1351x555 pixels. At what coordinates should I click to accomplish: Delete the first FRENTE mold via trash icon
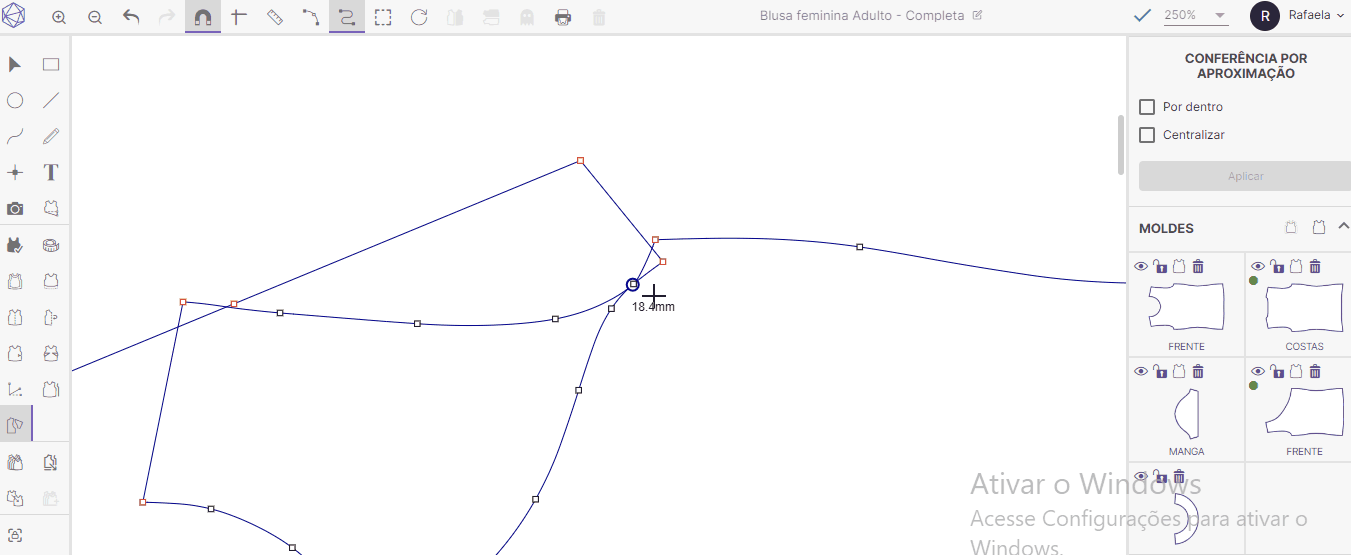point(1198,266)
